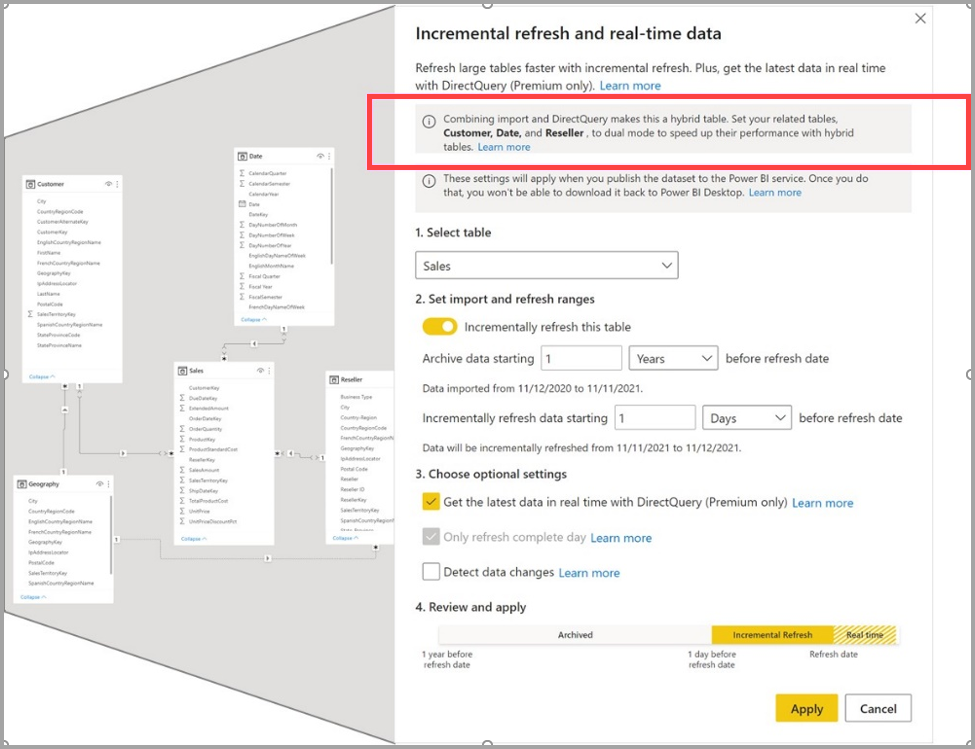975x749 pixels.
Task: Select Business Type field in Reseller table
Action: [x=356, y=397]
